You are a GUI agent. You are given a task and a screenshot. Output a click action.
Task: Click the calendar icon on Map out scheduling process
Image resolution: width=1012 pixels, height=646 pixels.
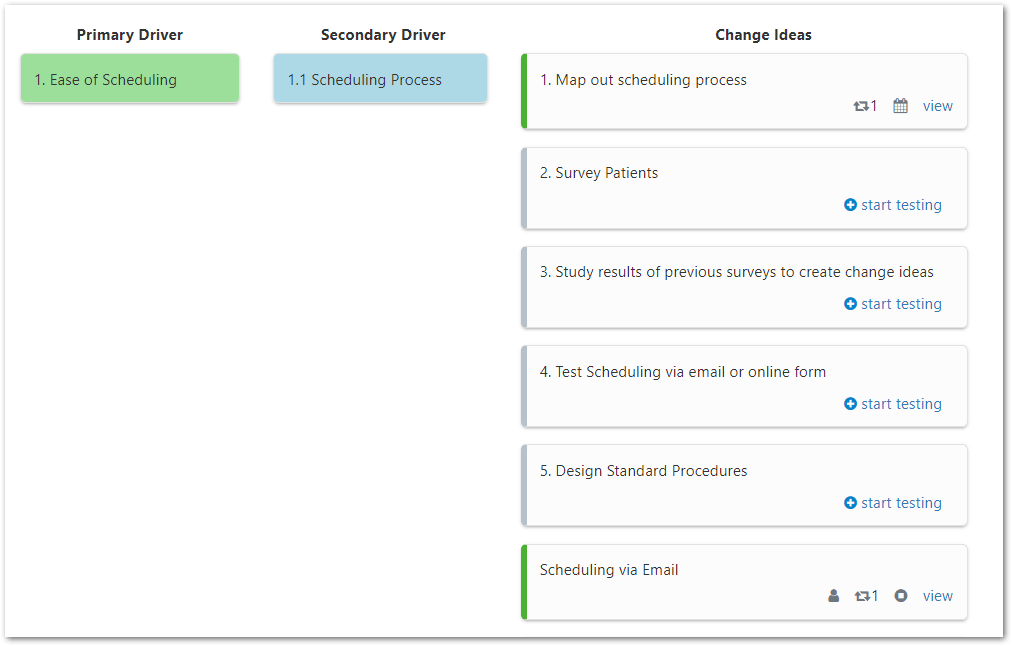900,106
